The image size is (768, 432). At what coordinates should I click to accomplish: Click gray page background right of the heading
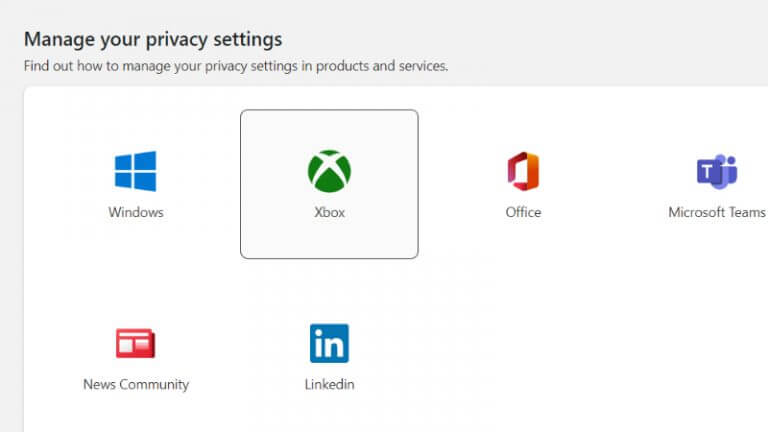[550, 40]
